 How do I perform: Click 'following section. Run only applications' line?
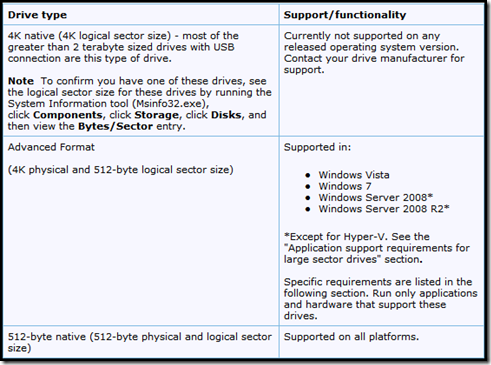380,293
